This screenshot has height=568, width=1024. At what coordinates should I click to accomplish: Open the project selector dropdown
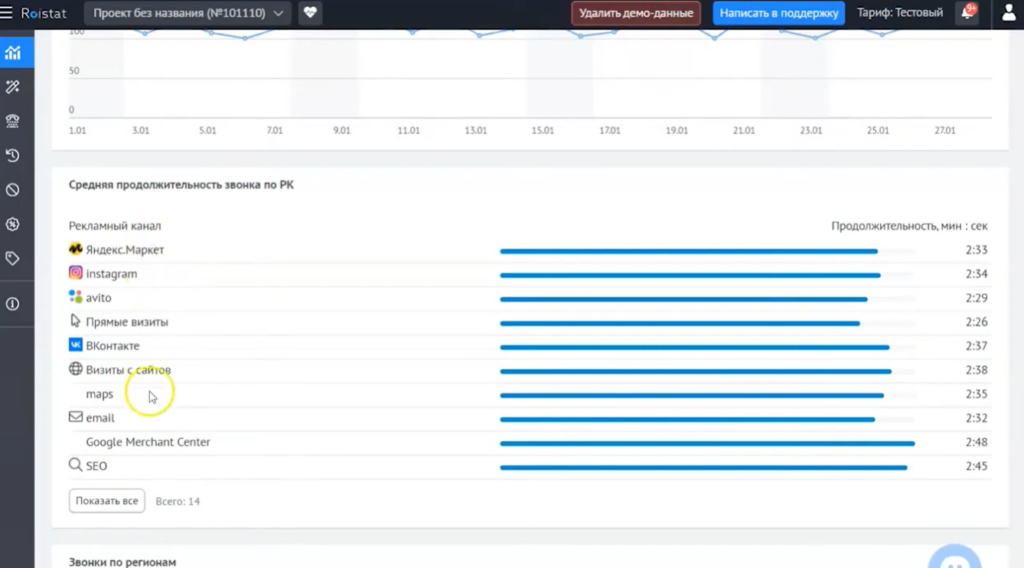tap(188, 13)
